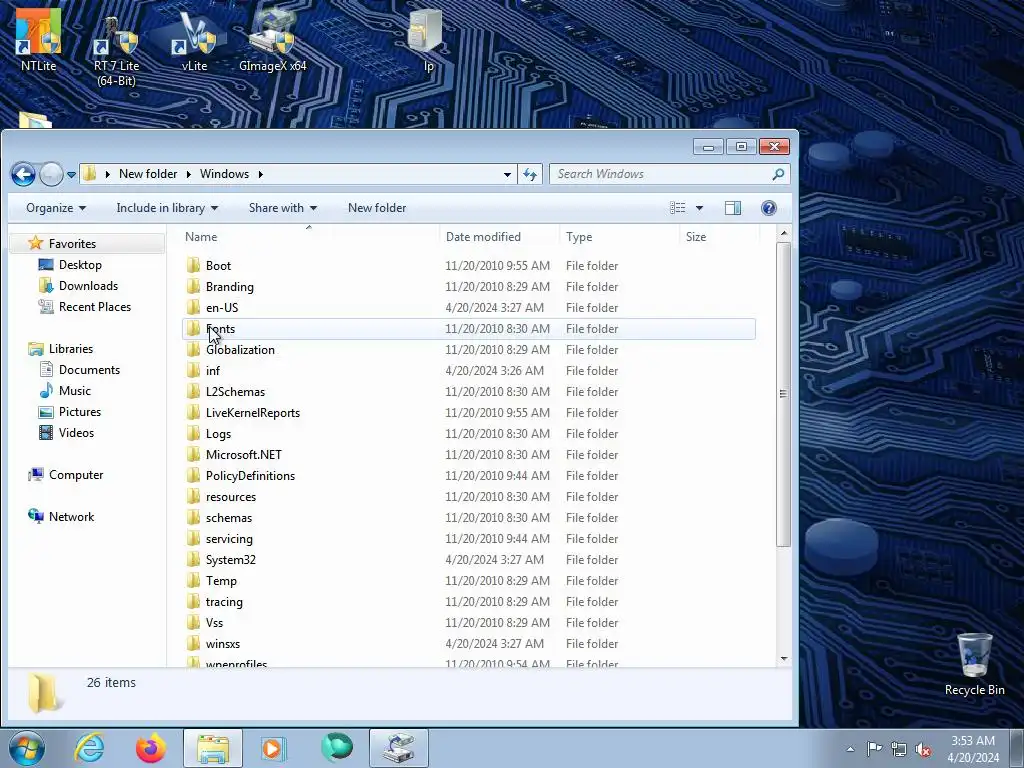Open NTLite desktop shortcut
The image size is (1024, 768).
pos(38,39)
